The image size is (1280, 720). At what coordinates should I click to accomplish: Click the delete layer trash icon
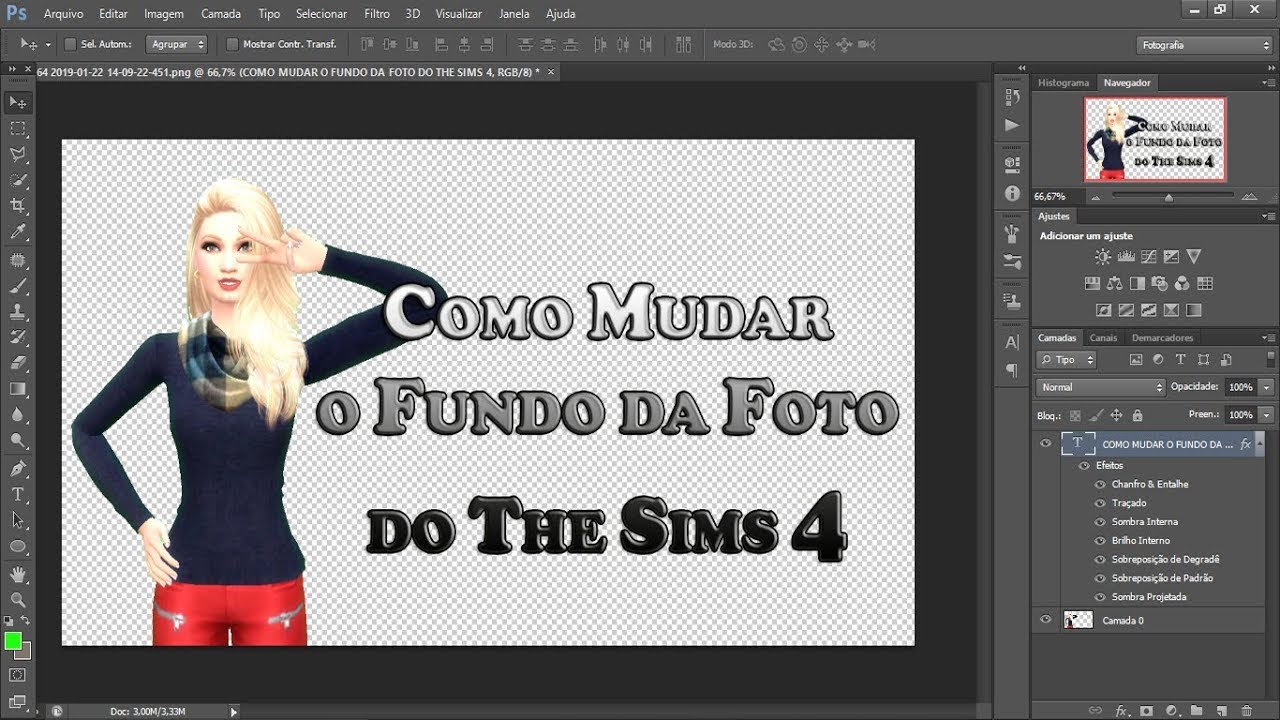click(x=1246, y=711)
